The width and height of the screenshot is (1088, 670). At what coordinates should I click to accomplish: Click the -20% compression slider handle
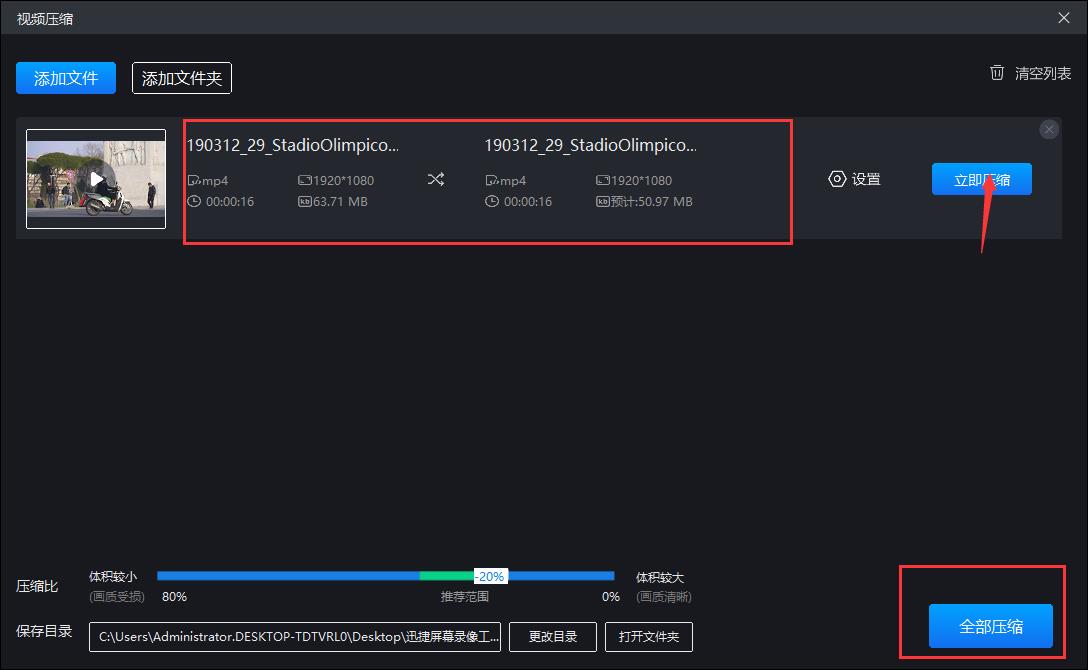491,576
